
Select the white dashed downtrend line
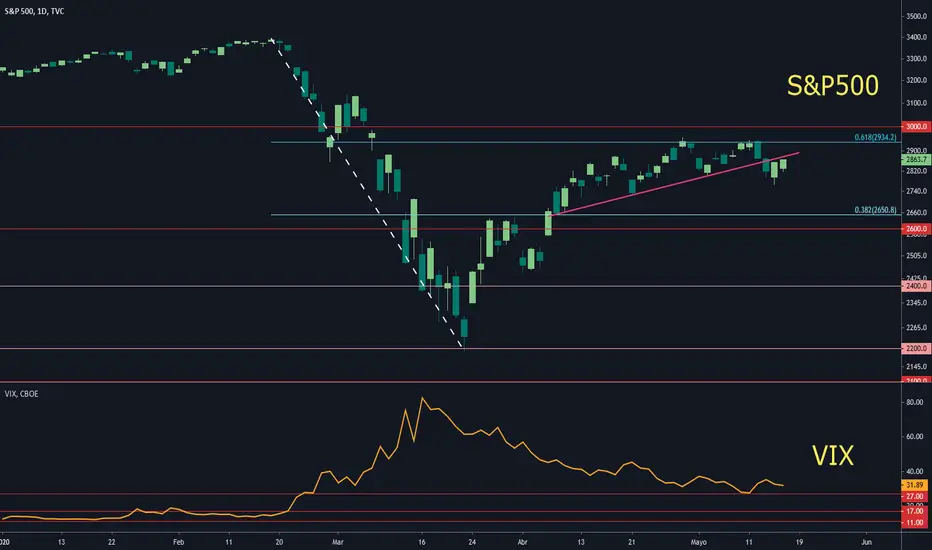pos(367,194)
